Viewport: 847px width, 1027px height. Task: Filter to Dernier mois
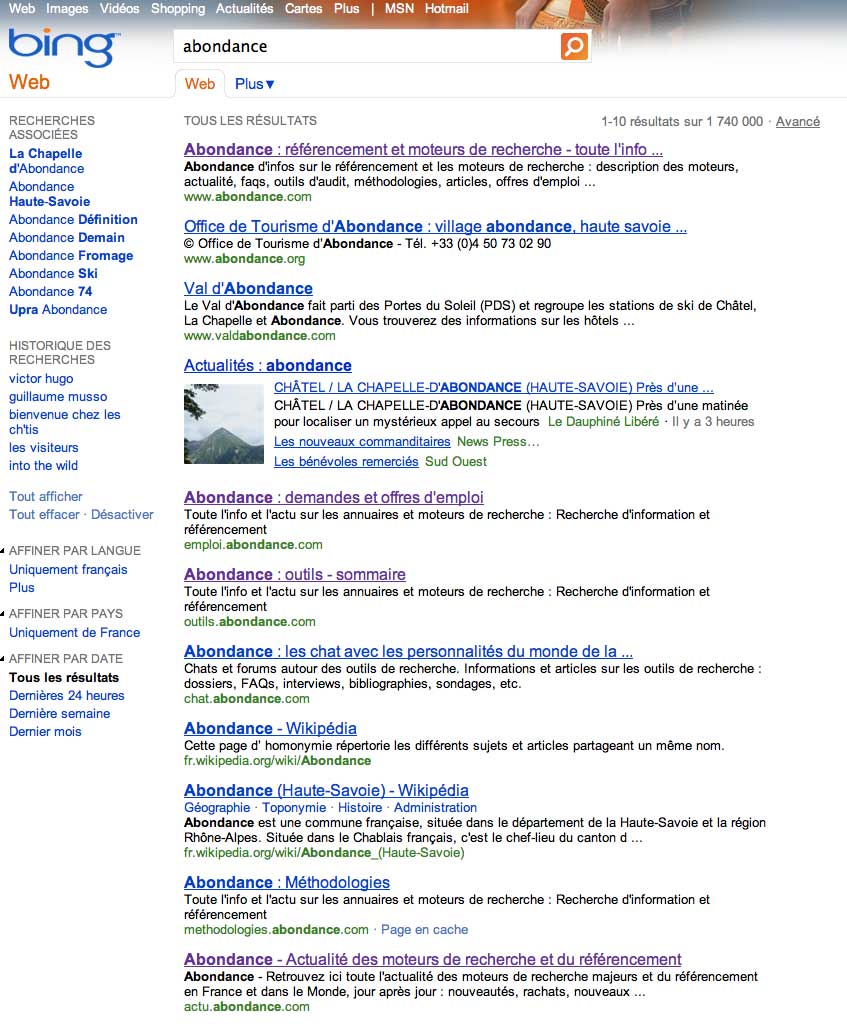click(45, 732)
